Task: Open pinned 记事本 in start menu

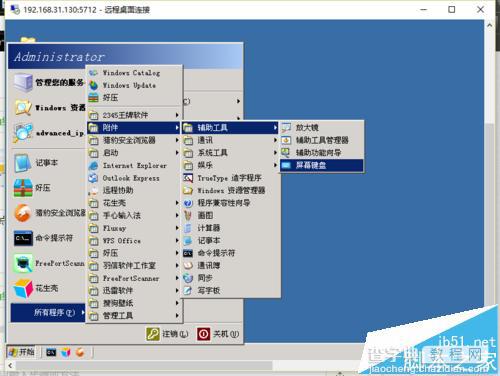Action: [x=49, y=163]
